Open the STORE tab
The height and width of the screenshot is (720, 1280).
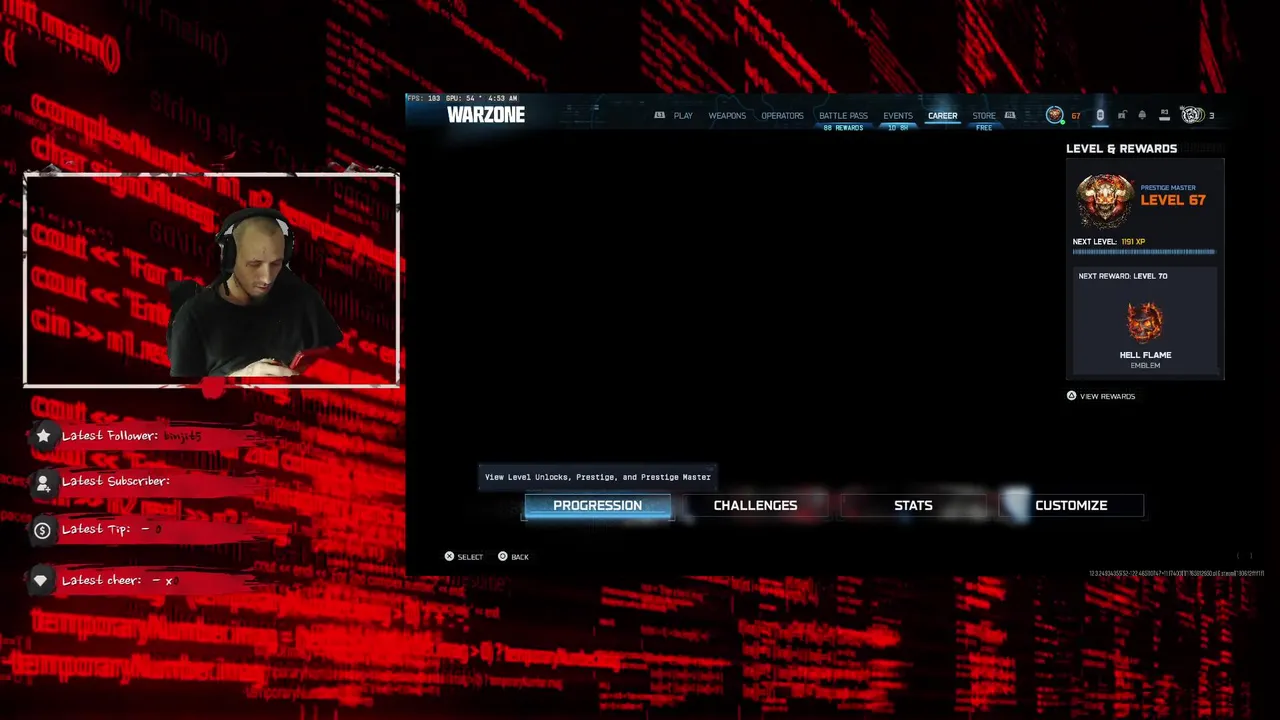click(984, 116)
